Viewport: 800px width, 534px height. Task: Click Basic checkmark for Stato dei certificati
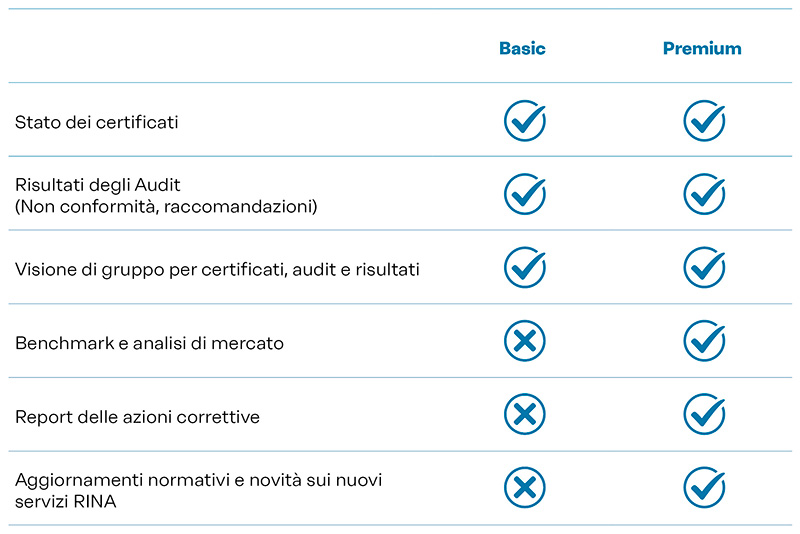tap(523, 121)
